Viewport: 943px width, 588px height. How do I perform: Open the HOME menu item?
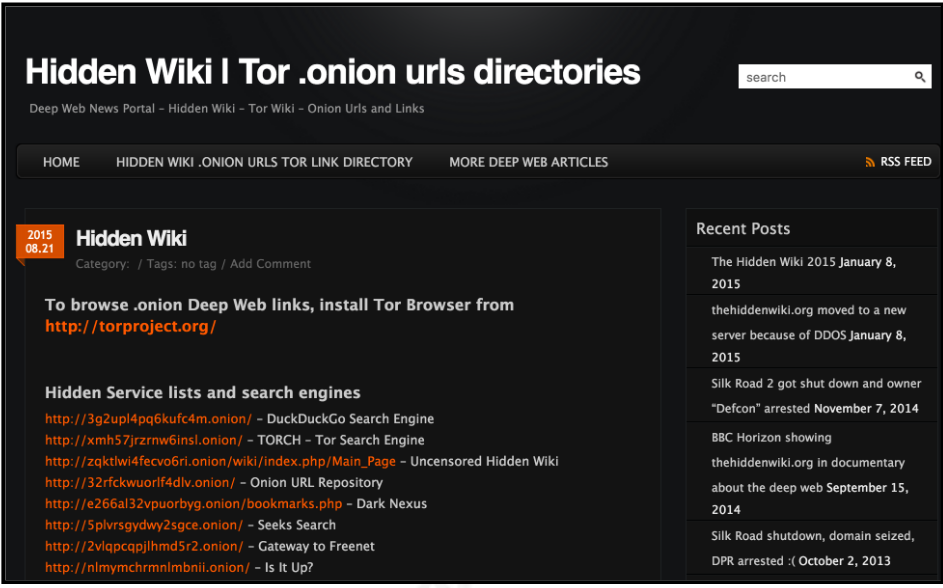point(61,162)
